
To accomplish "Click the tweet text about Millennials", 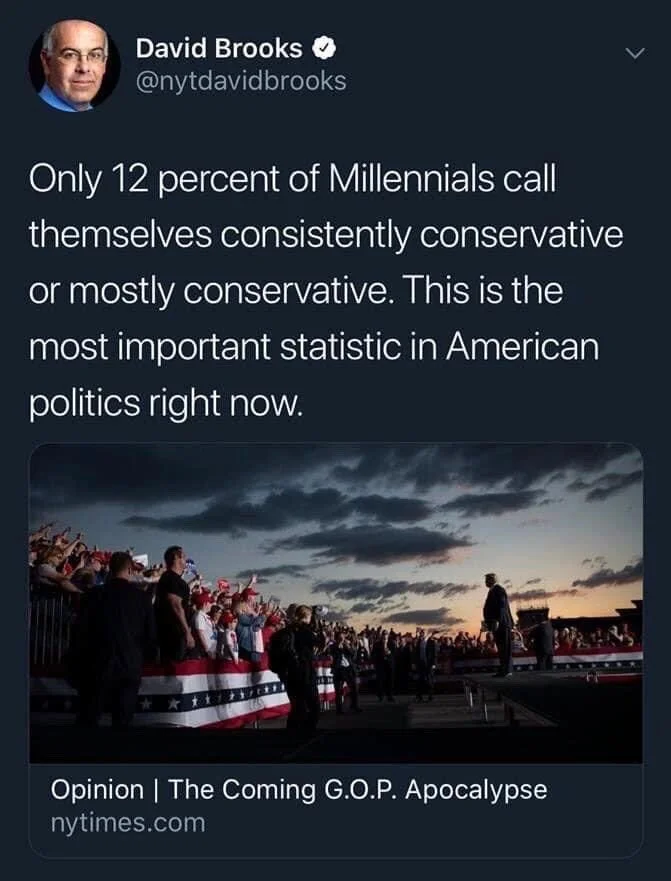I will [x=326, y=291].
